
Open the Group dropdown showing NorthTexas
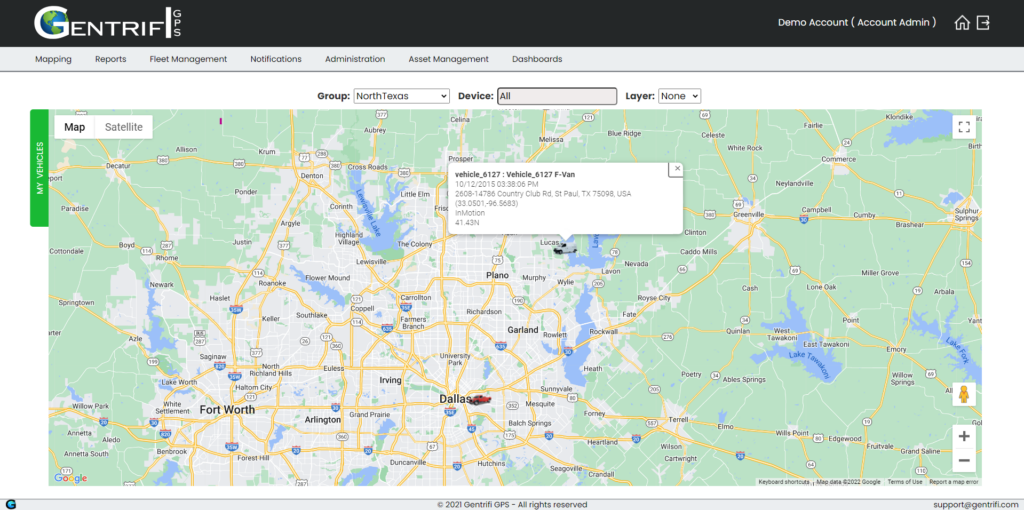click(402, 96)
